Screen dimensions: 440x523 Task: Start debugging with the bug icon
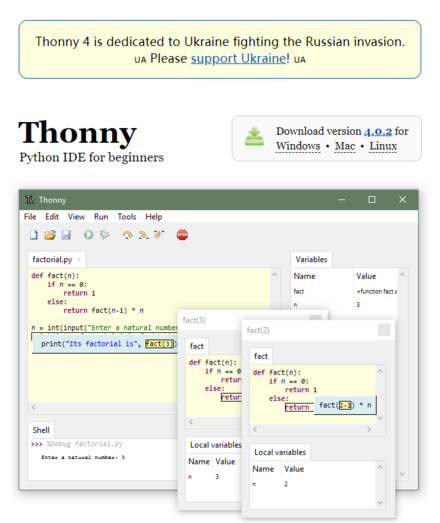click(x=104, y=235)
